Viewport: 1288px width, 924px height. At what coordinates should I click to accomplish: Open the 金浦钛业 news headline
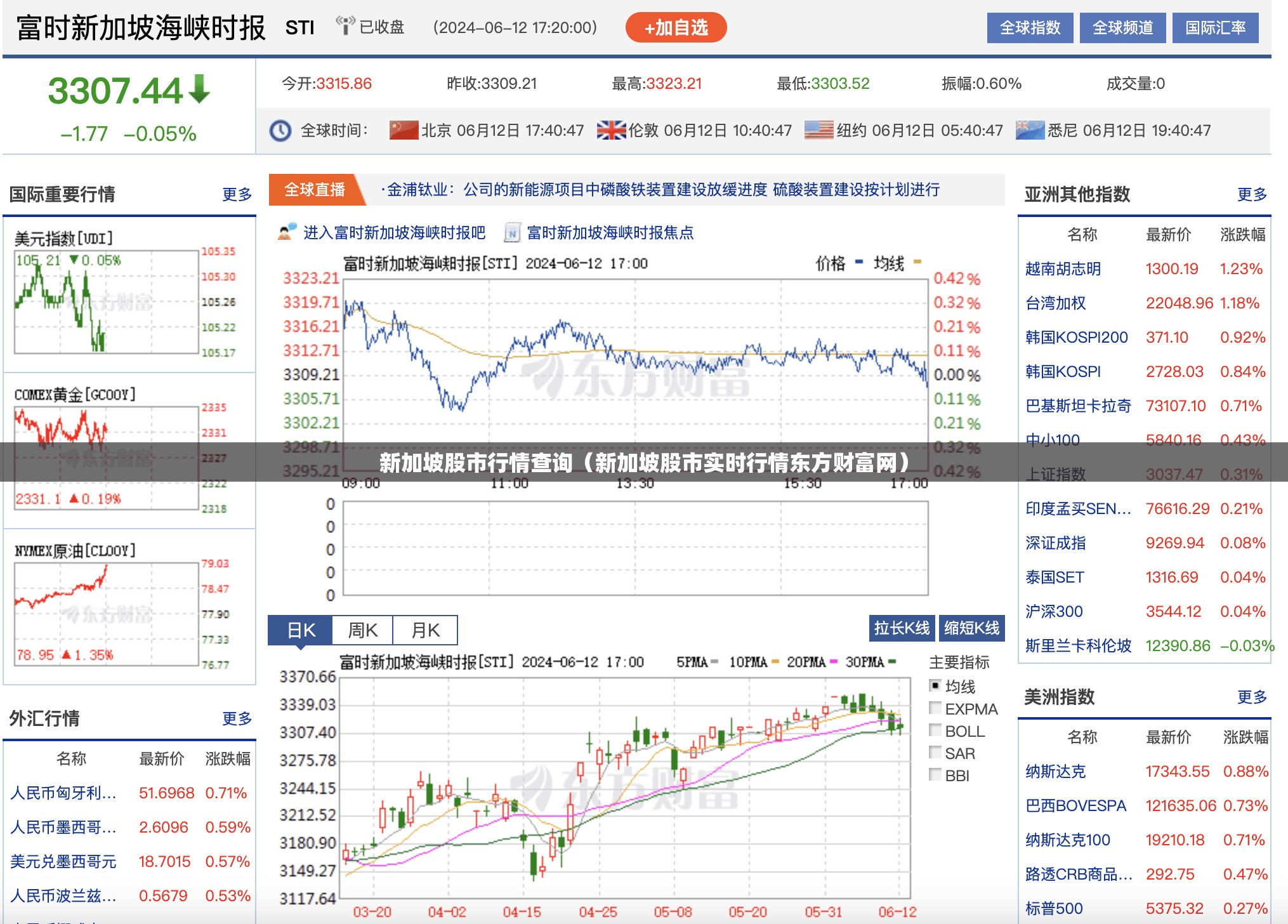663,190
